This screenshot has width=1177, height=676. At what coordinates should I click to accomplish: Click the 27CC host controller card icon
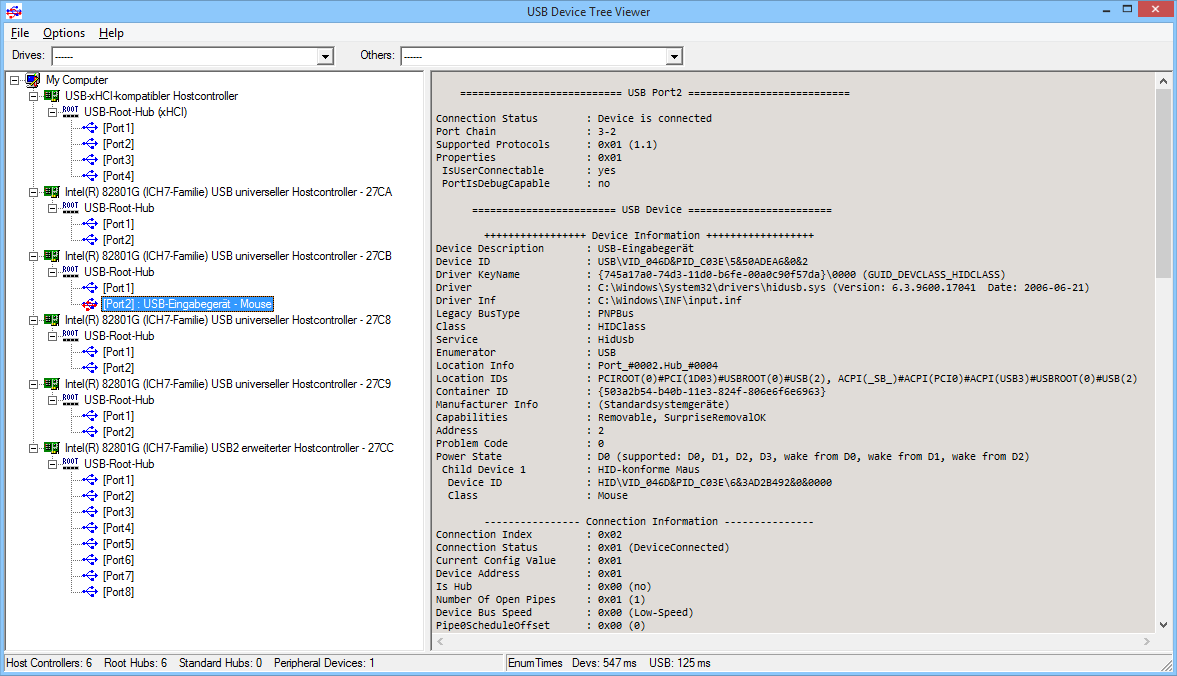(x=51, y=448)
